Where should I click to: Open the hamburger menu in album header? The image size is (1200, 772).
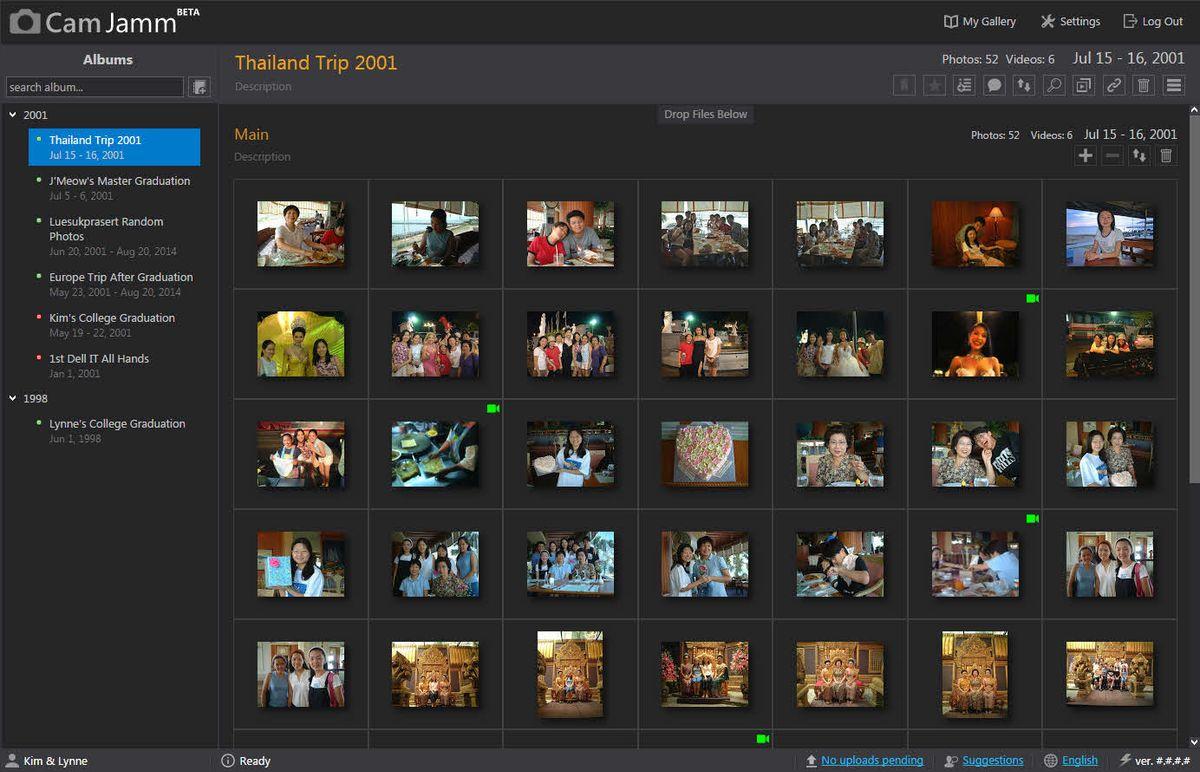click(1174, 86)
